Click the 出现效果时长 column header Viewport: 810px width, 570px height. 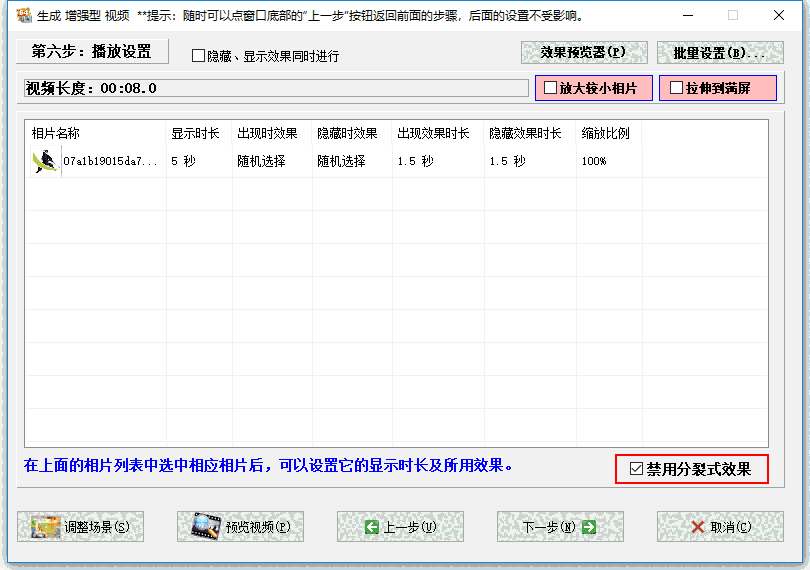click(x=438, y=133)
